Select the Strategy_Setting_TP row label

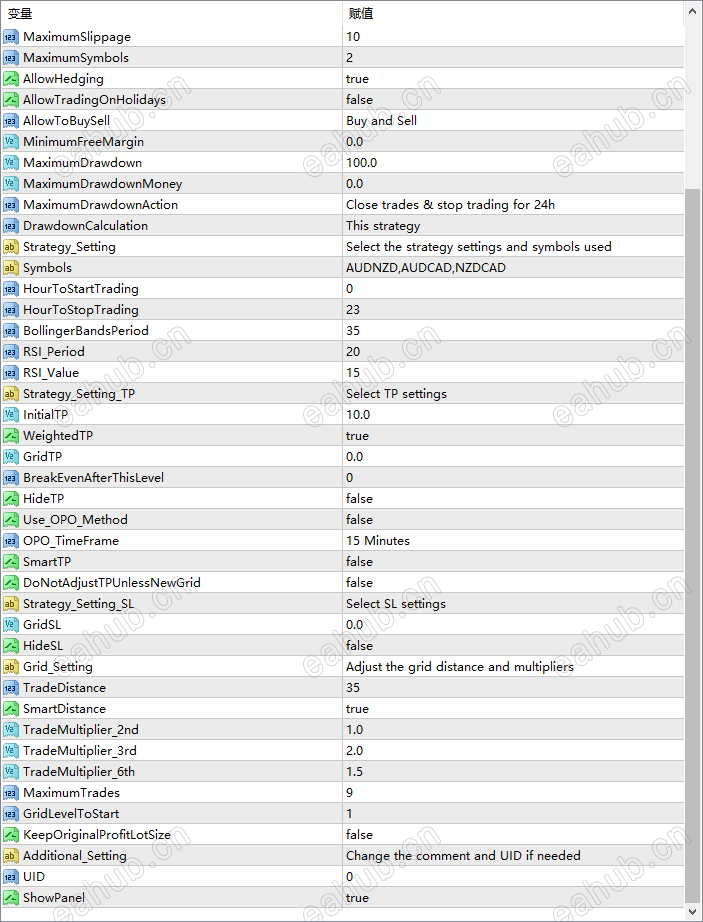tap(79, 394)
